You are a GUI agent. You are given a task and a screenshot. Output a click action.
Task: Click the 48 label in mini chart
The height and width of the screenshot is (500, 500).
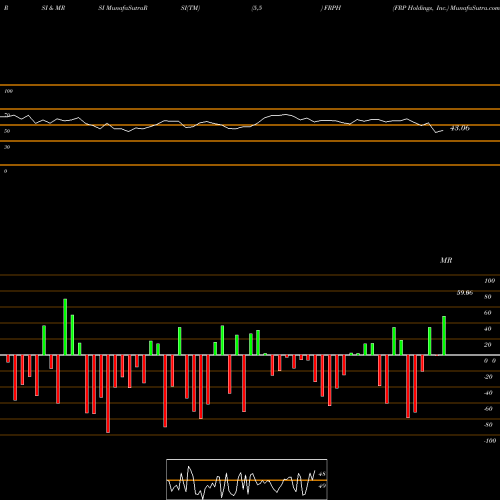[322, 474]
